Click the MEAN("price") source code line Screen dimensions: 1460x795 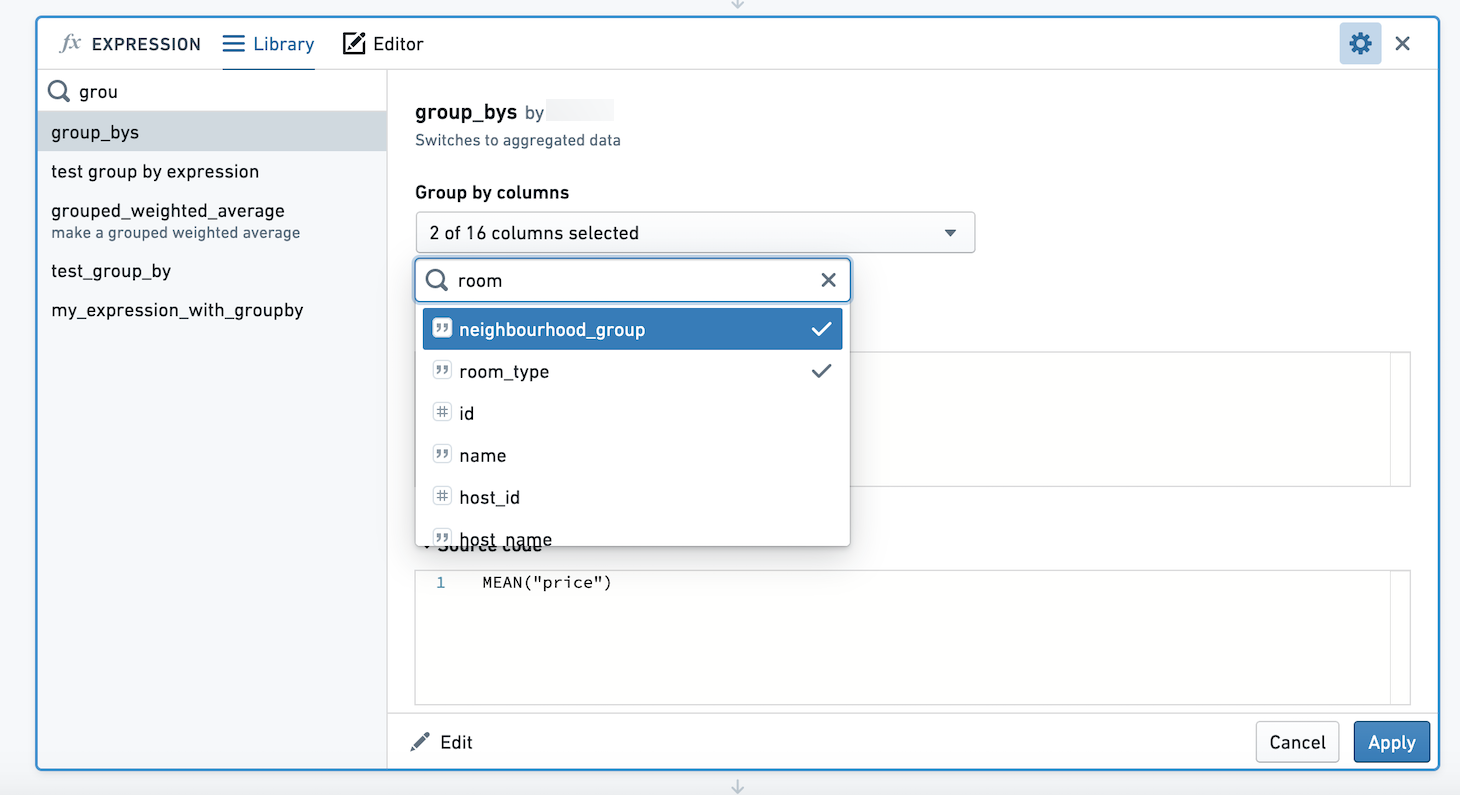coord(547,582)
